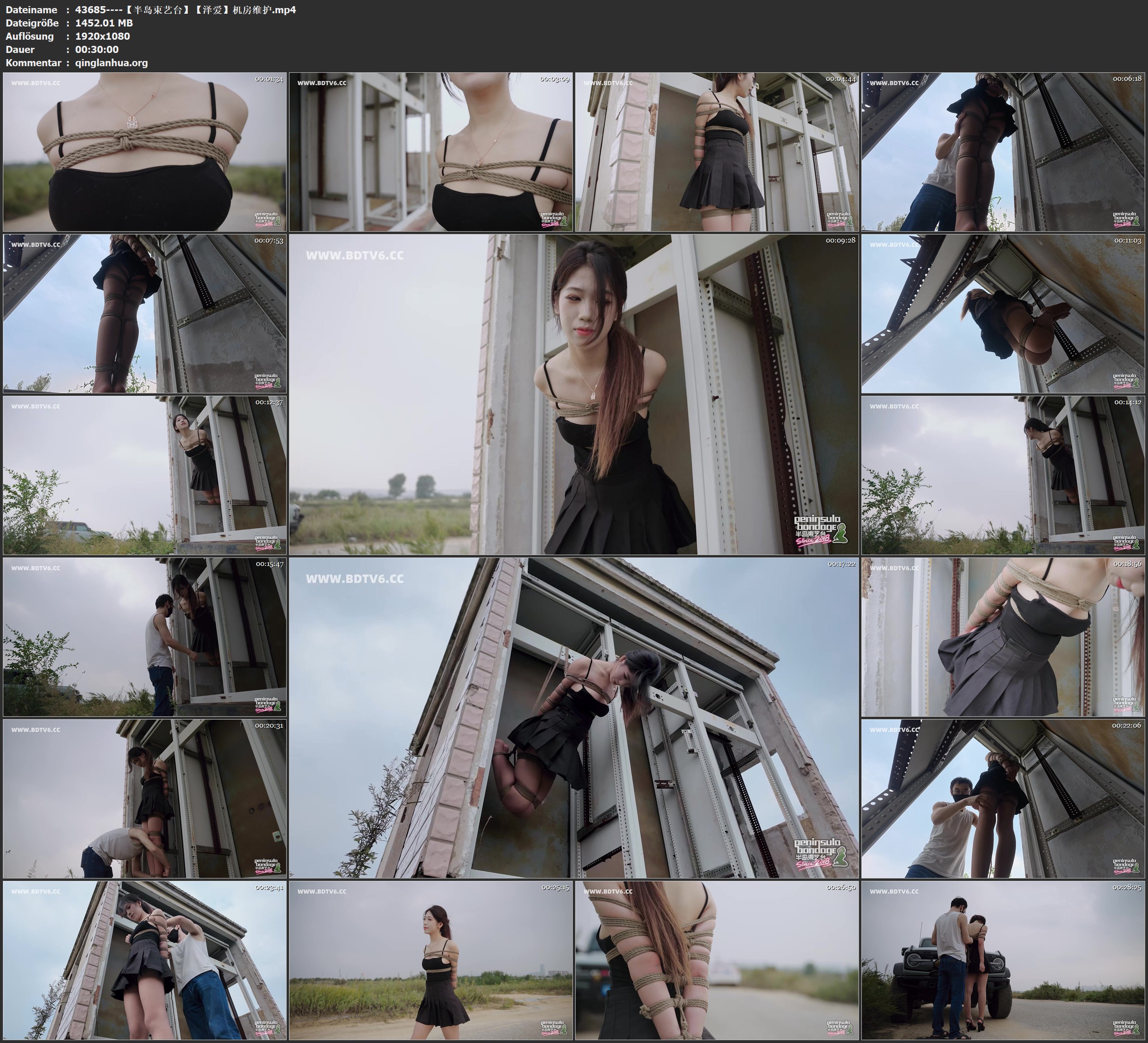Open the frame at 00:12:37

pos(145,475)
